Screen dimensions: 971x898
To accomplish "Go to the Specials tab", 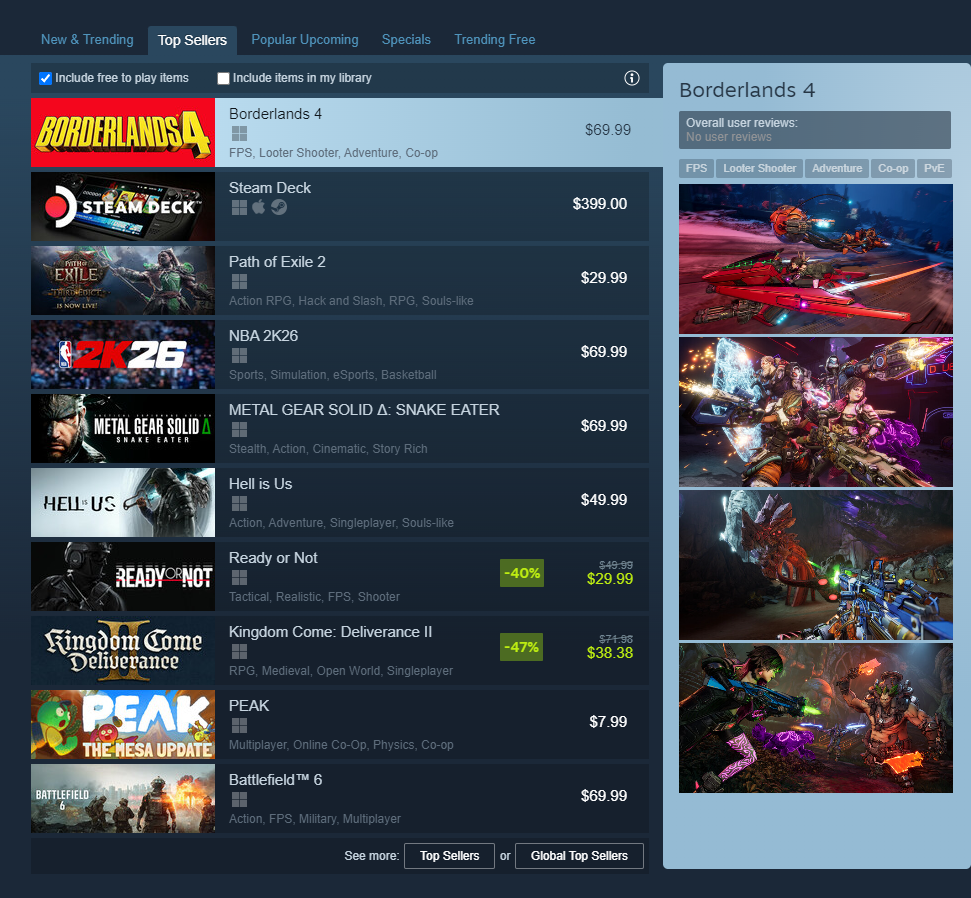I will (x=406, y=40).
